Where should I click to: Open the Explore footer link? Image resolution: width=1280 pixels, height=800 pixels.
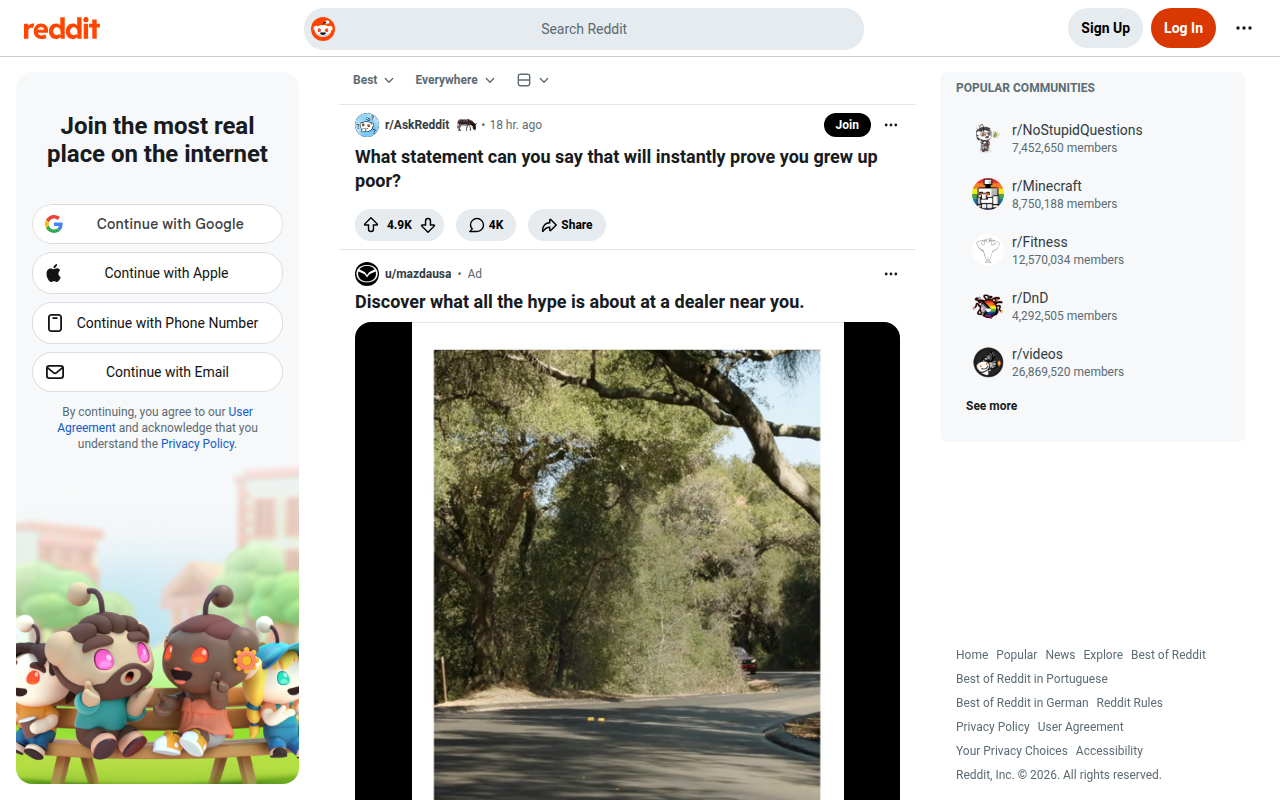point(1103,655)
